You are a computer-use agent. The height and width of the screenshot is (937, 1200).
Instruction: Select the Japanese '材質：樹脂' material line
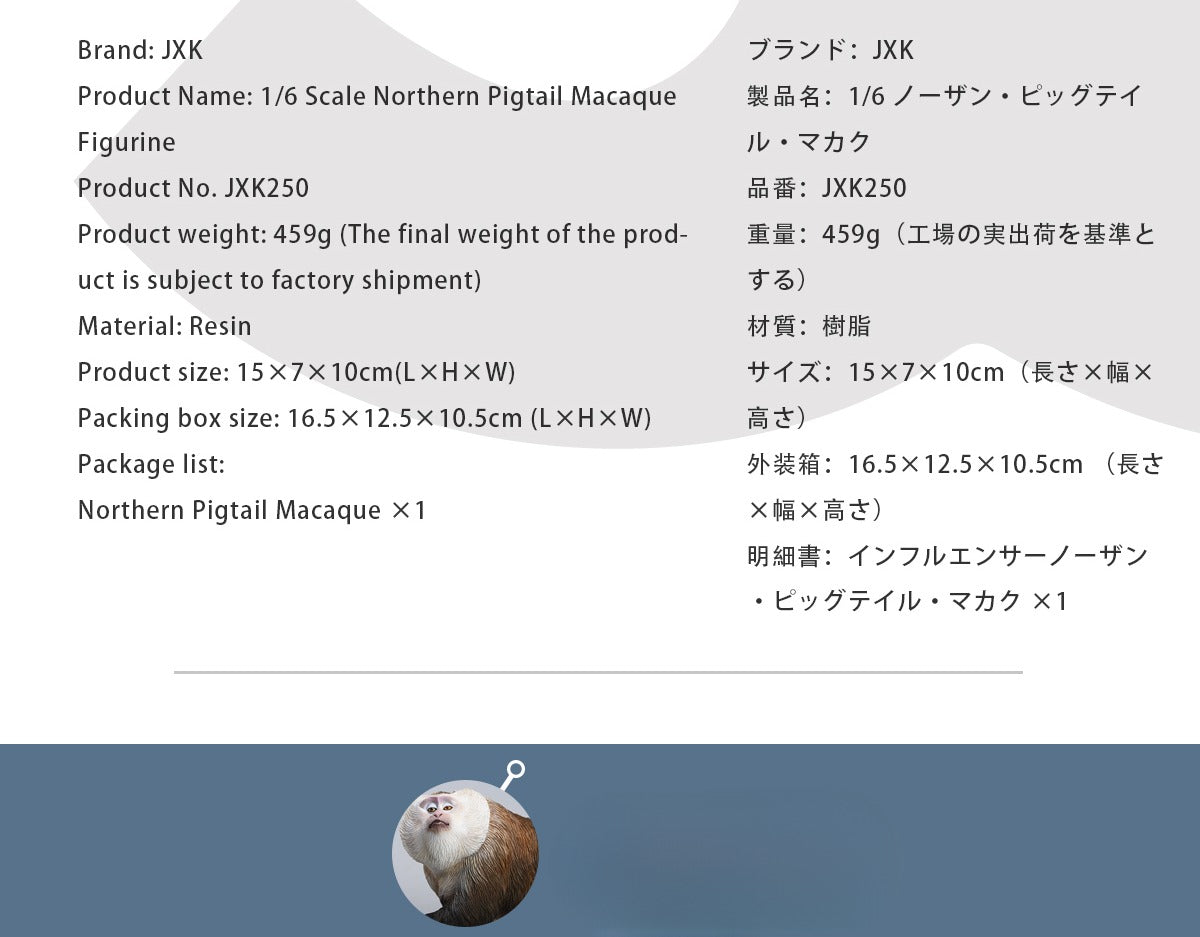(808, 326)
